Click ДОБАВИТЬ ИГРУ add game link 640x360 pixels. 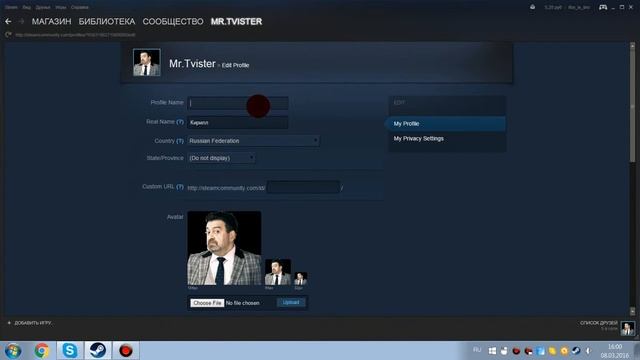33,323
